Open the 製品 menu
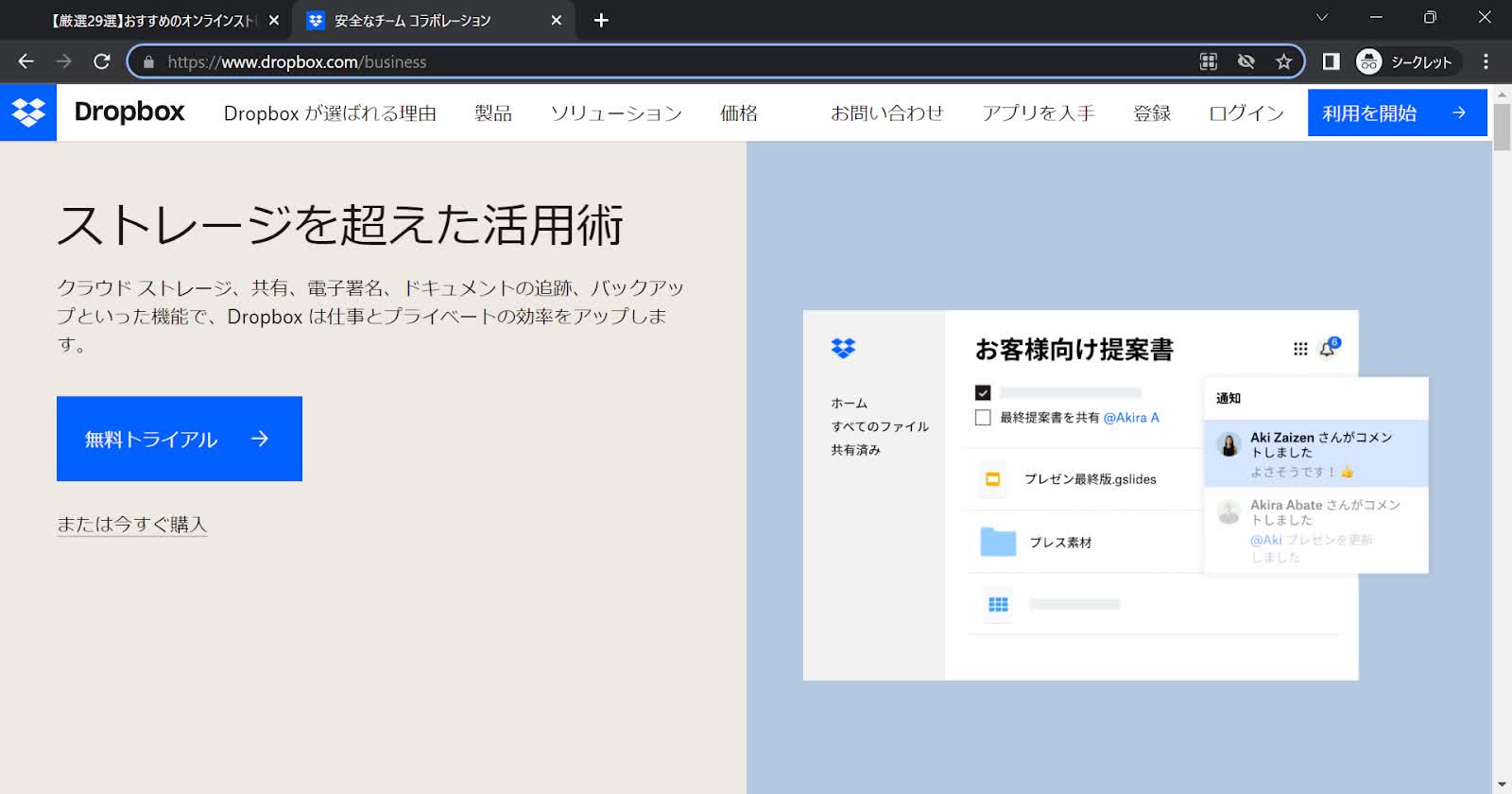Image resolution: width=1512 pixels, height=794 pixels. 493,113
